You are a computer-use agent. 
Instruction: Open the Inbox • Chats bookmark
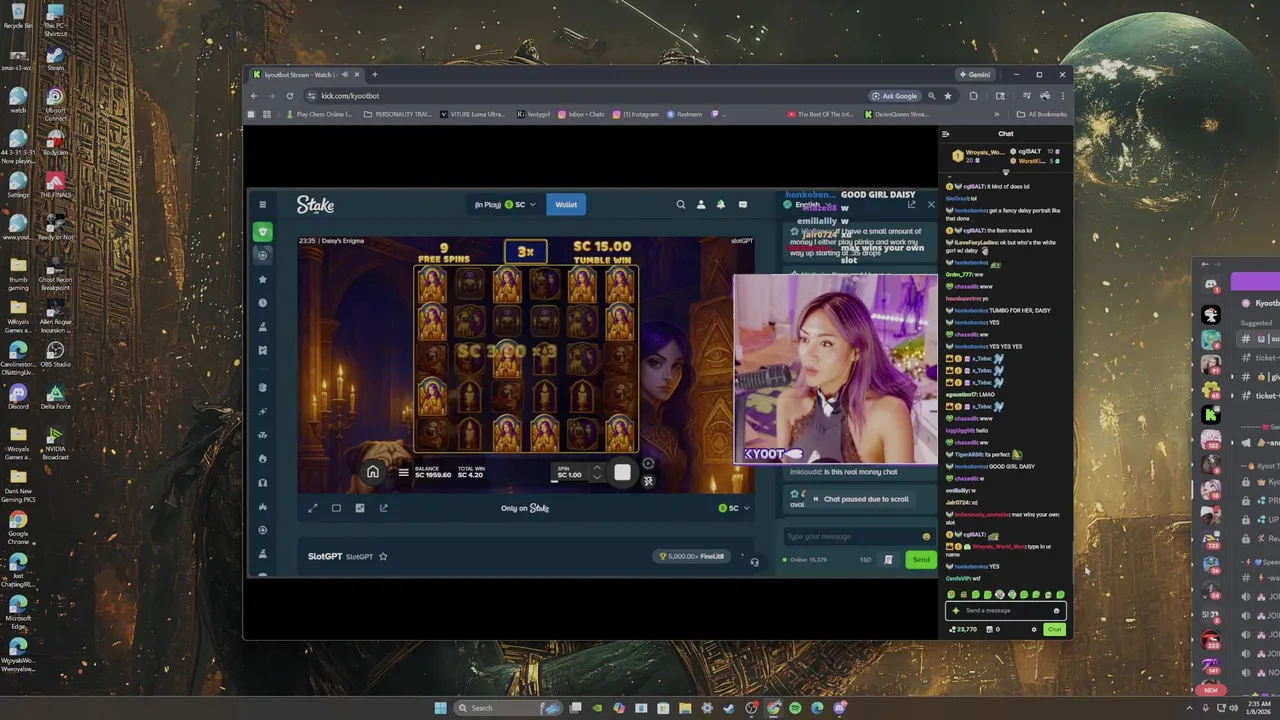582,114
